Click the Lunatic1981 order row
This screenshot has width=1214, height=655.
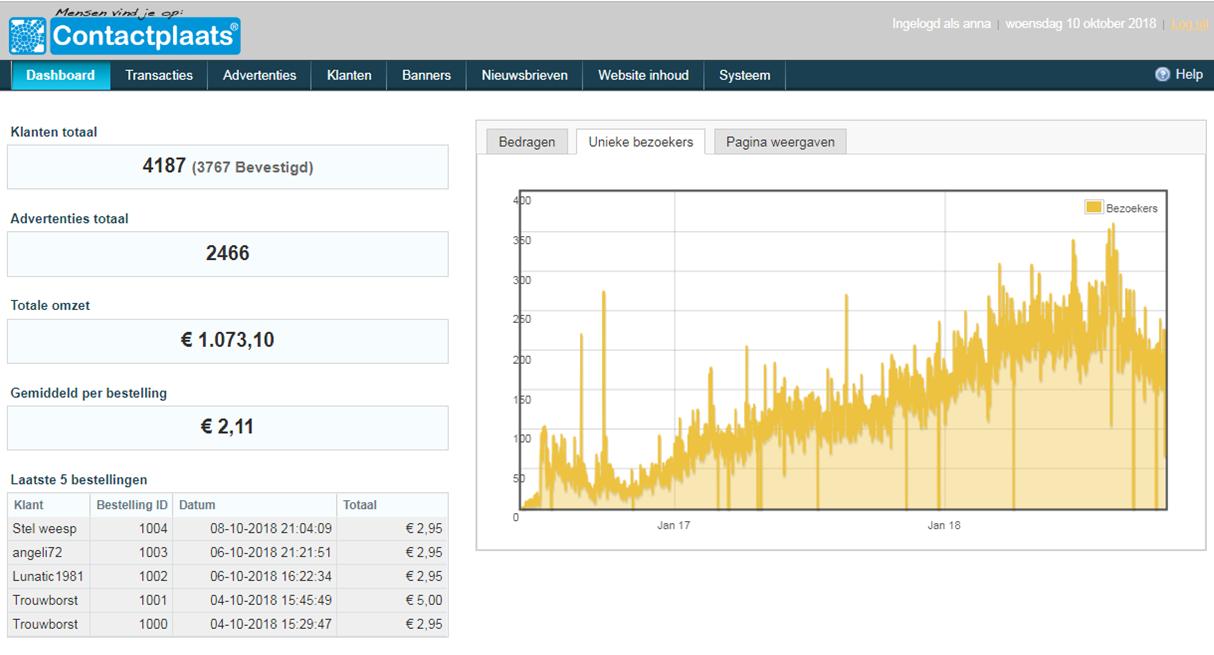point(228,576)
